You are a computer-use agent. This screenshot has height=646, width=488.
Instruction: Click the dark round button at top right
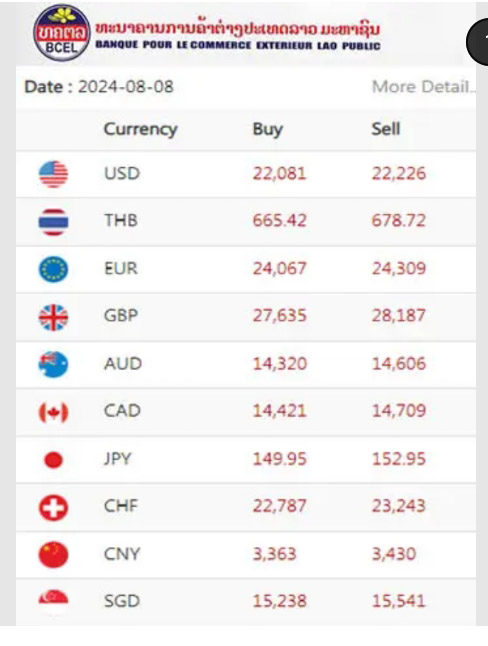[x=478, y=42]
